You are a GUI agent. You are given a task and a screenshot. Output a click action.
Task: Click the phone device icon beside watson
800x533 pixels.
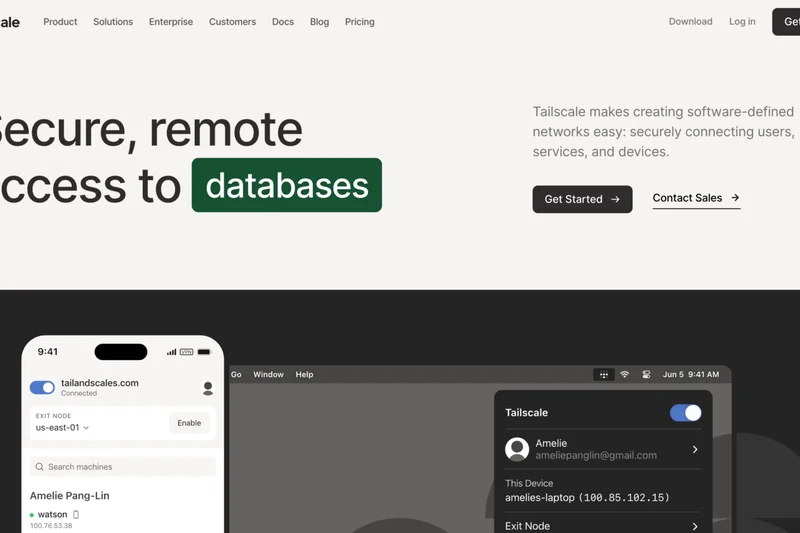(x=76, y=515)
